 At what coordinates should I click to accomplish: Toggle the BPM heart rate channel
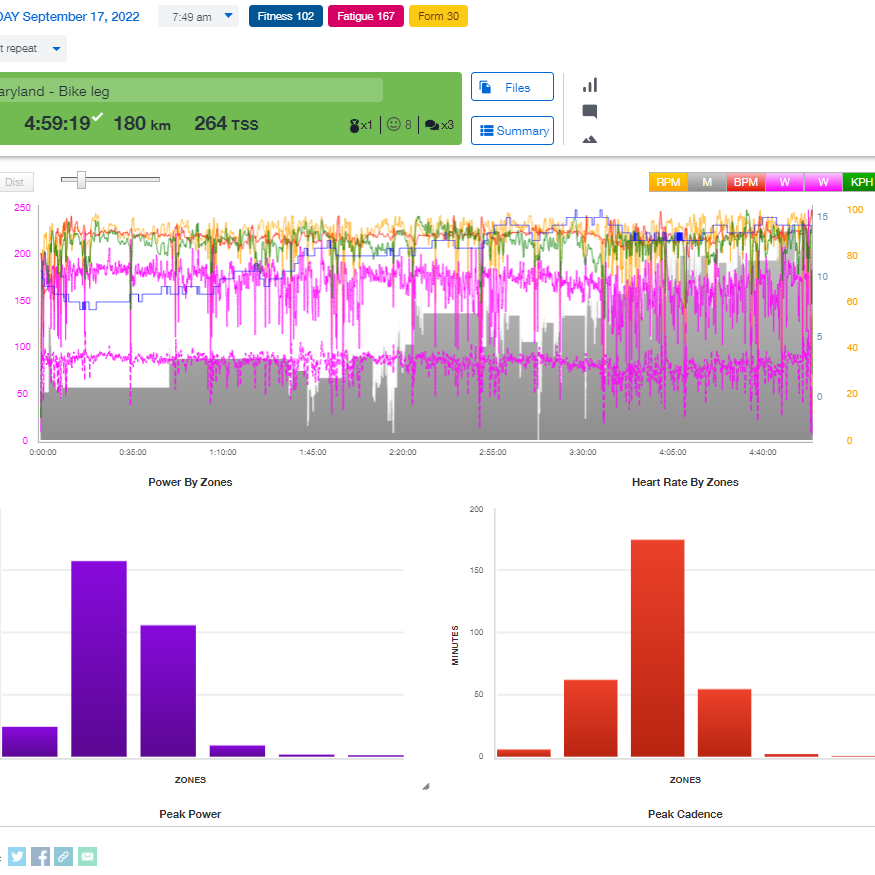[x=745, y=182]
